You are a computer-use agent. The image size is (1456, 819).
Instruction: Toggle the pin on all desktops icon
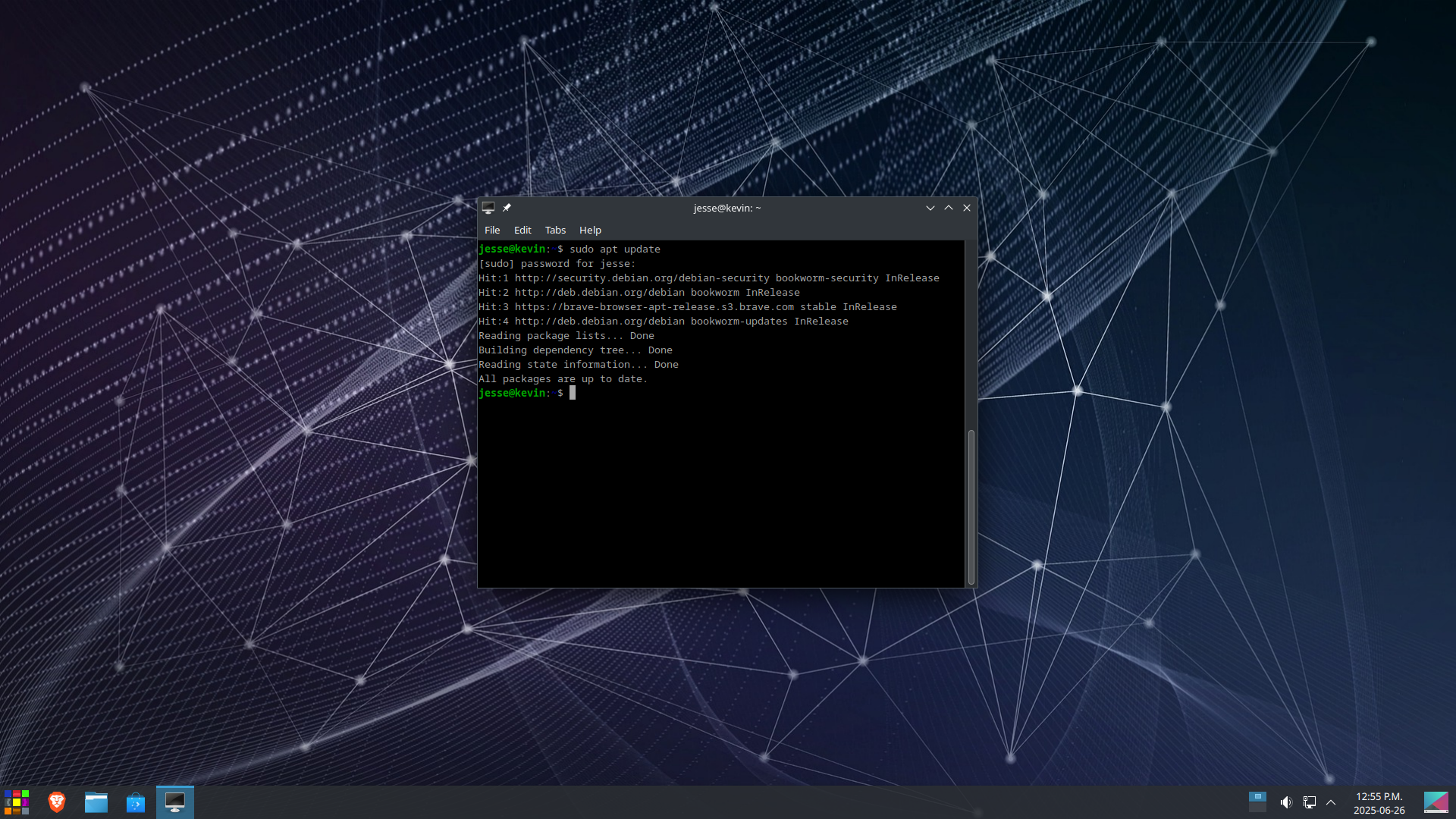tap(507, 208)
